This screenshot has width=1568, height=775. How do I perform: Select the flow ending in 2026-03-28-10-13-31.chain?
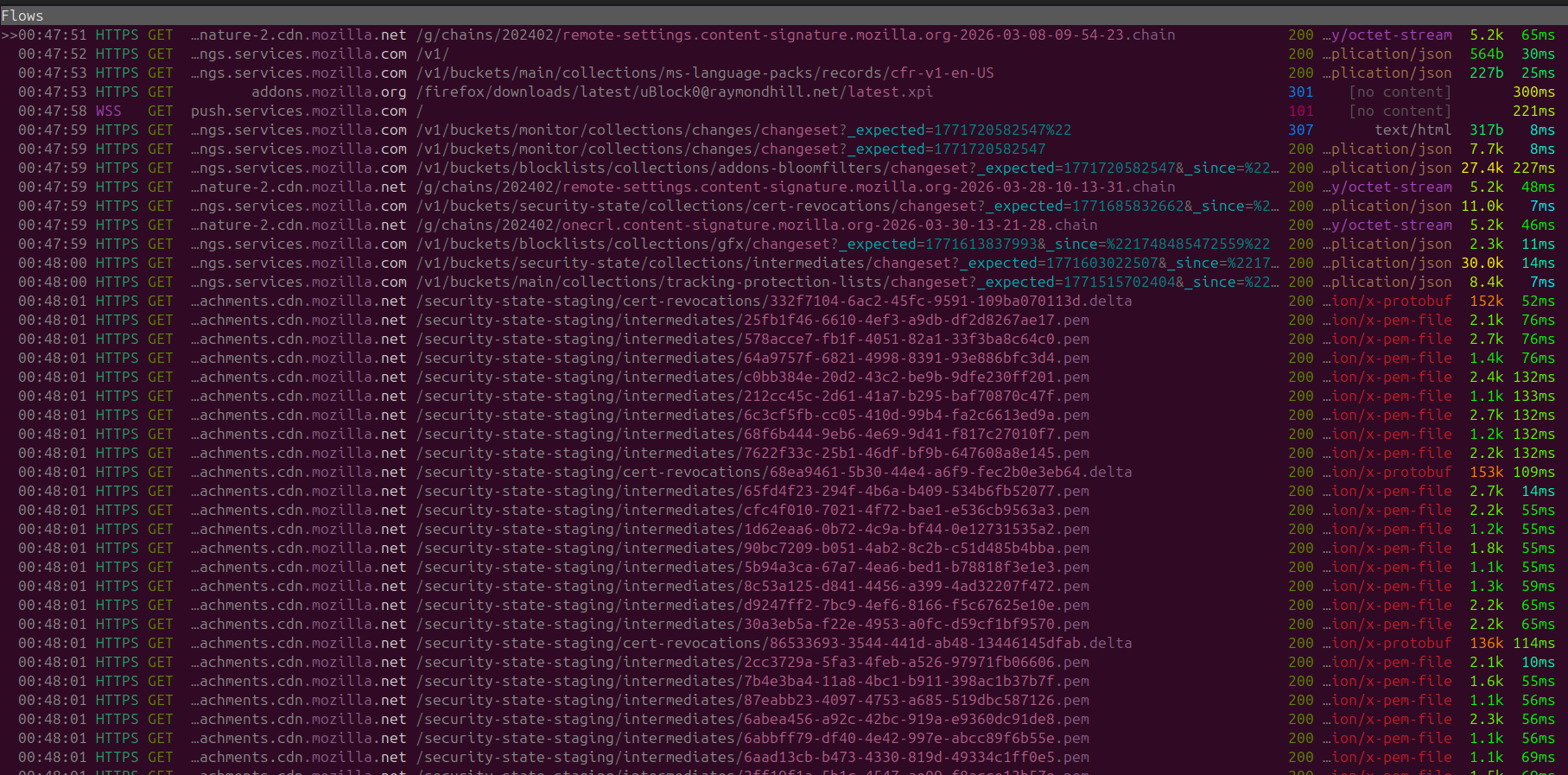point(784,187)
